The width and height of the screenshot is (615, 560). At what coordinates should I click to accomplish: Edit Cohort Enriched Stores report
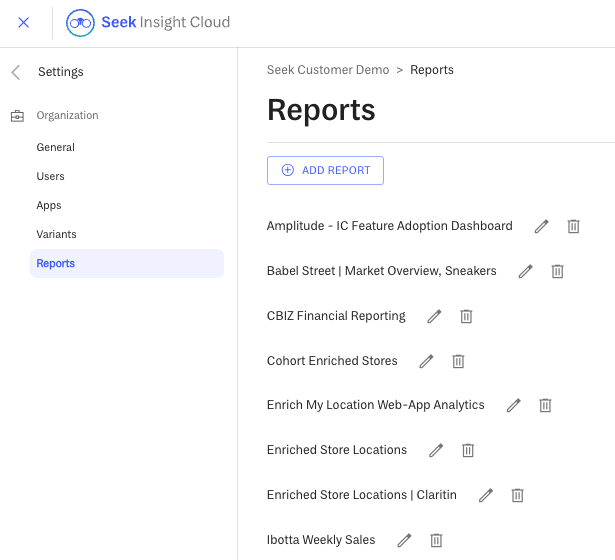click(426, 362)
